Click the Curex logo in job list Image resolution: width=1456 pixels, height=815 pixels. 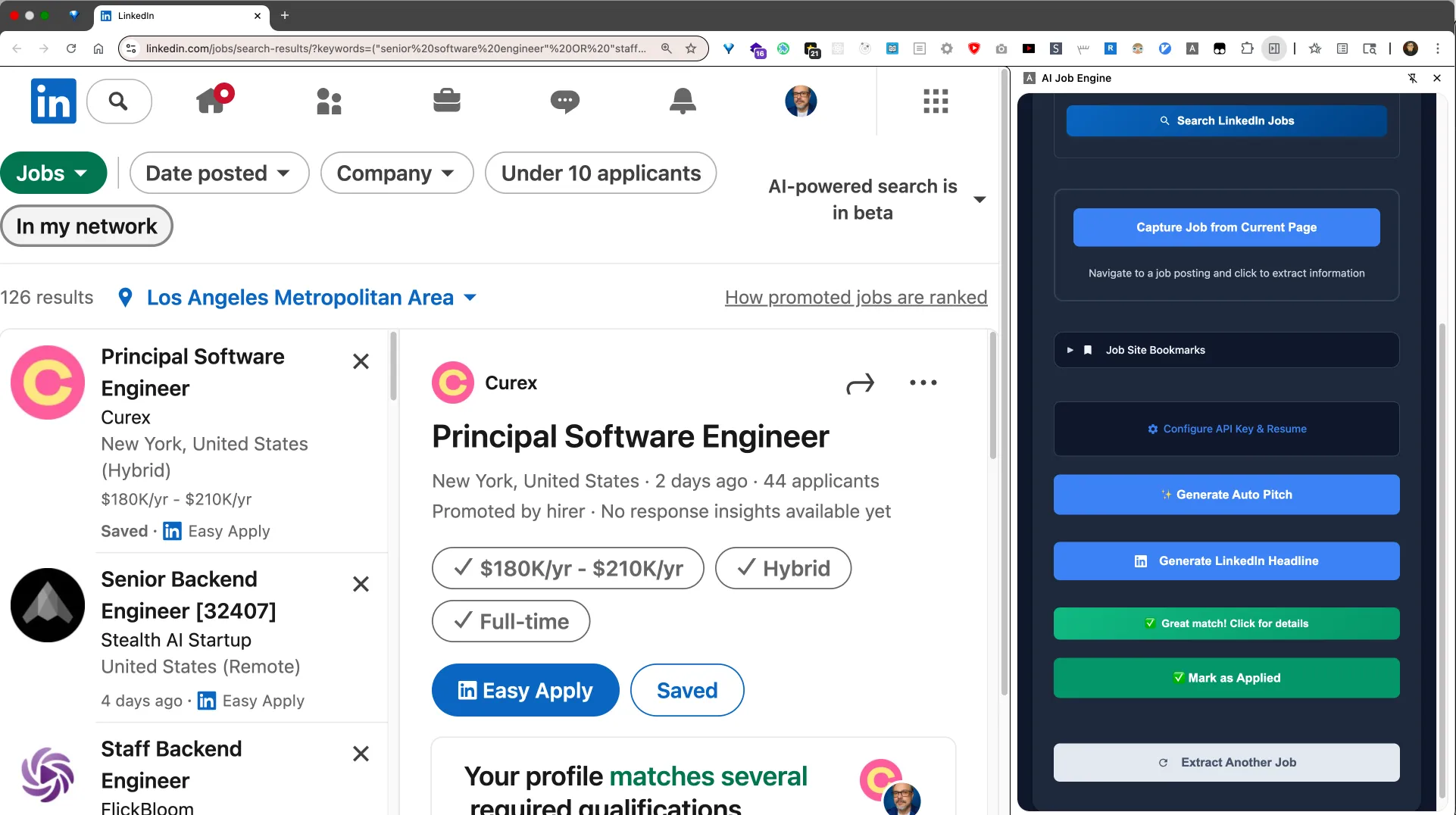click(x=48, y=383)
